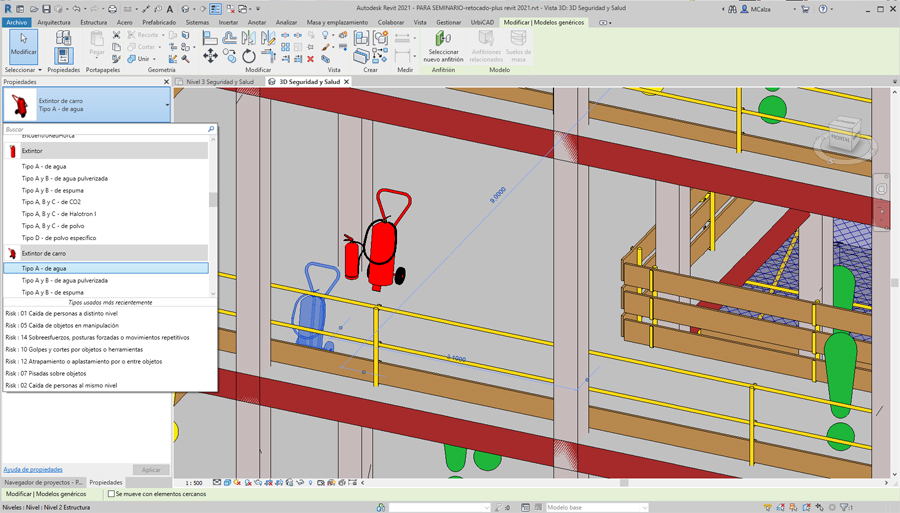Open the view scale 1:500 selector
This screenshot has width=900, height=513.
[193, 483]
